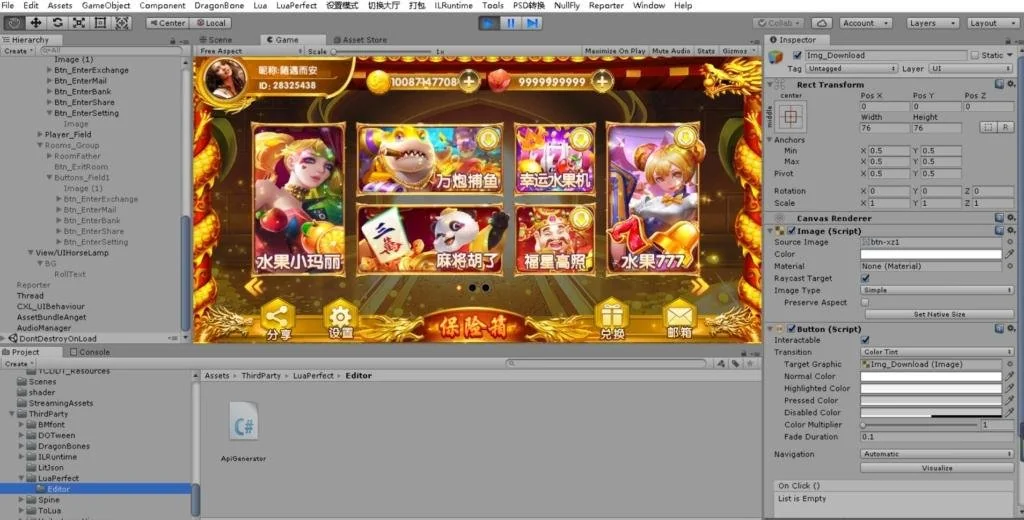Click the Set Native Size button

point(938,314)
